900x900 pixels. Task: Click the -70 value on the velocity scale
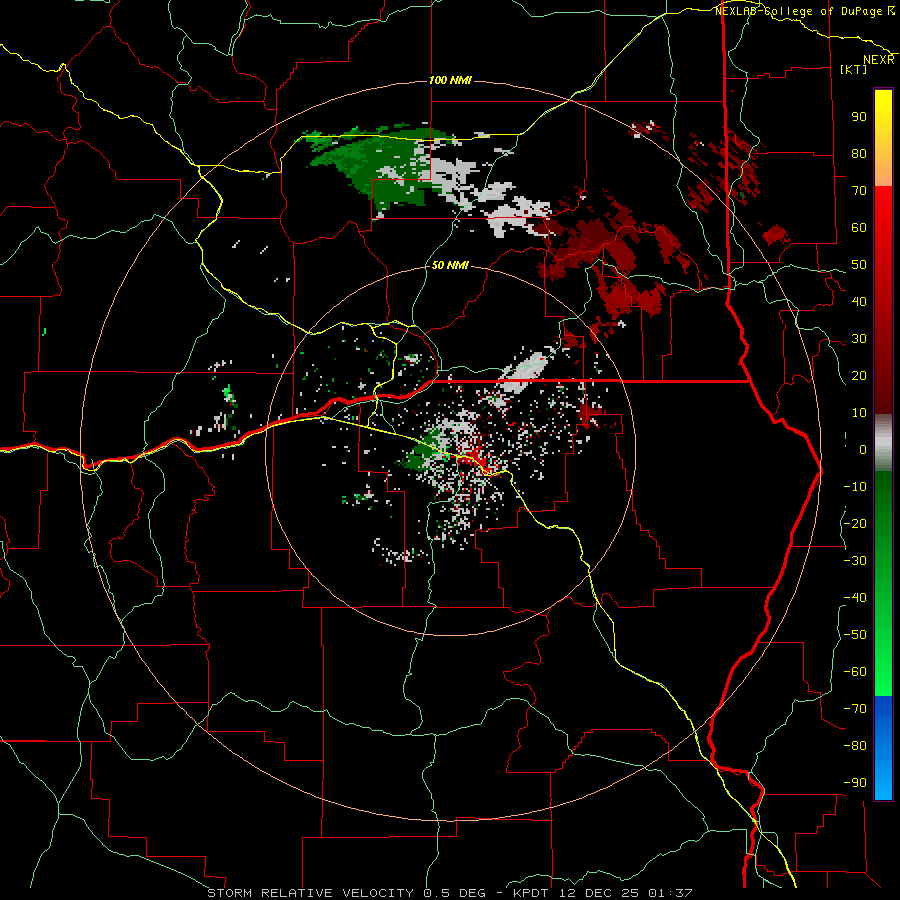(x=855, y=709)
